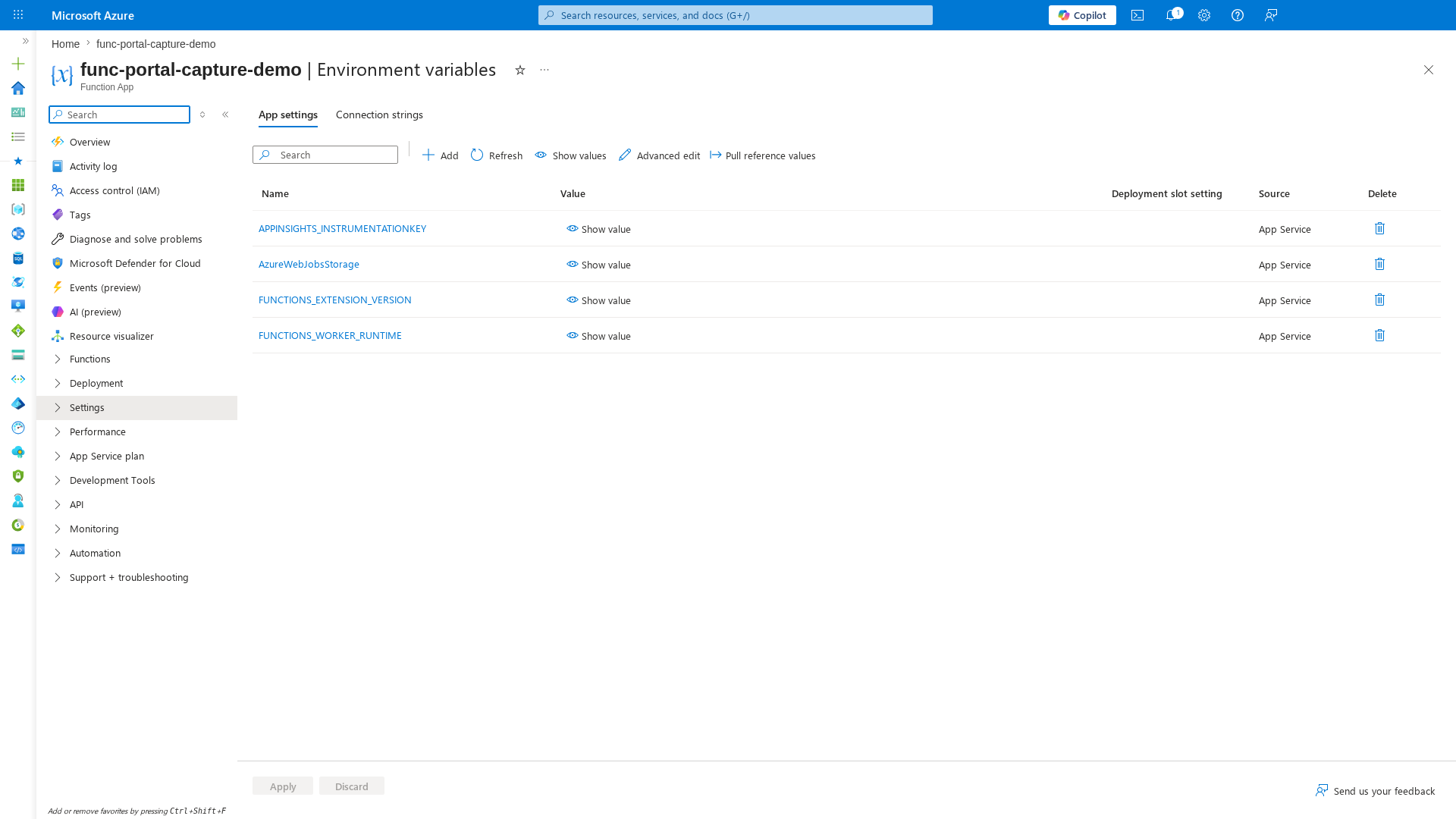Click the expand/collapse all menu groups icon

[202, 115]
